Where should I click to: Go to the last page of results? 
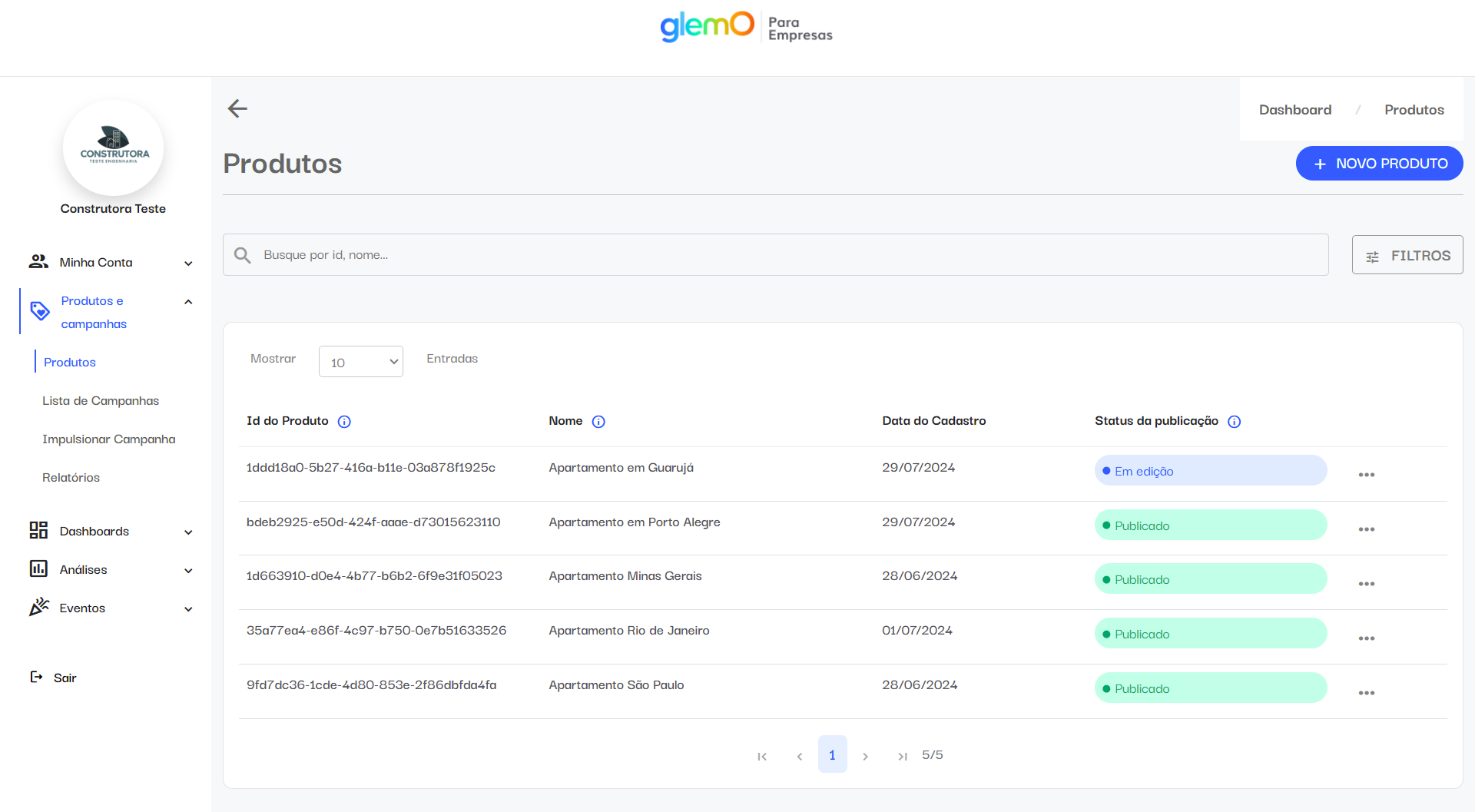902,757
